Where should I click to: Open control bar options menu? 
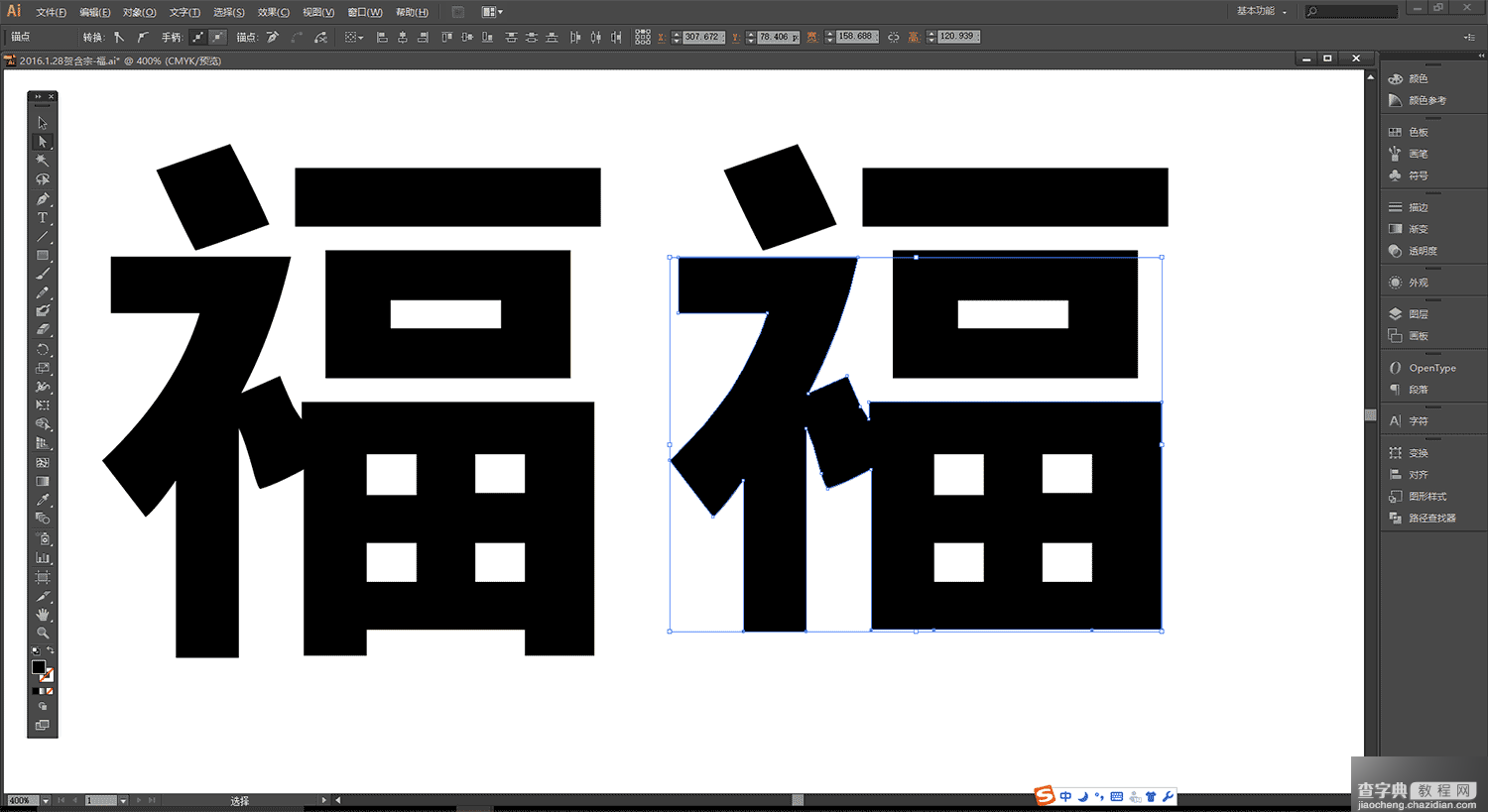(x=1469, y=37)
